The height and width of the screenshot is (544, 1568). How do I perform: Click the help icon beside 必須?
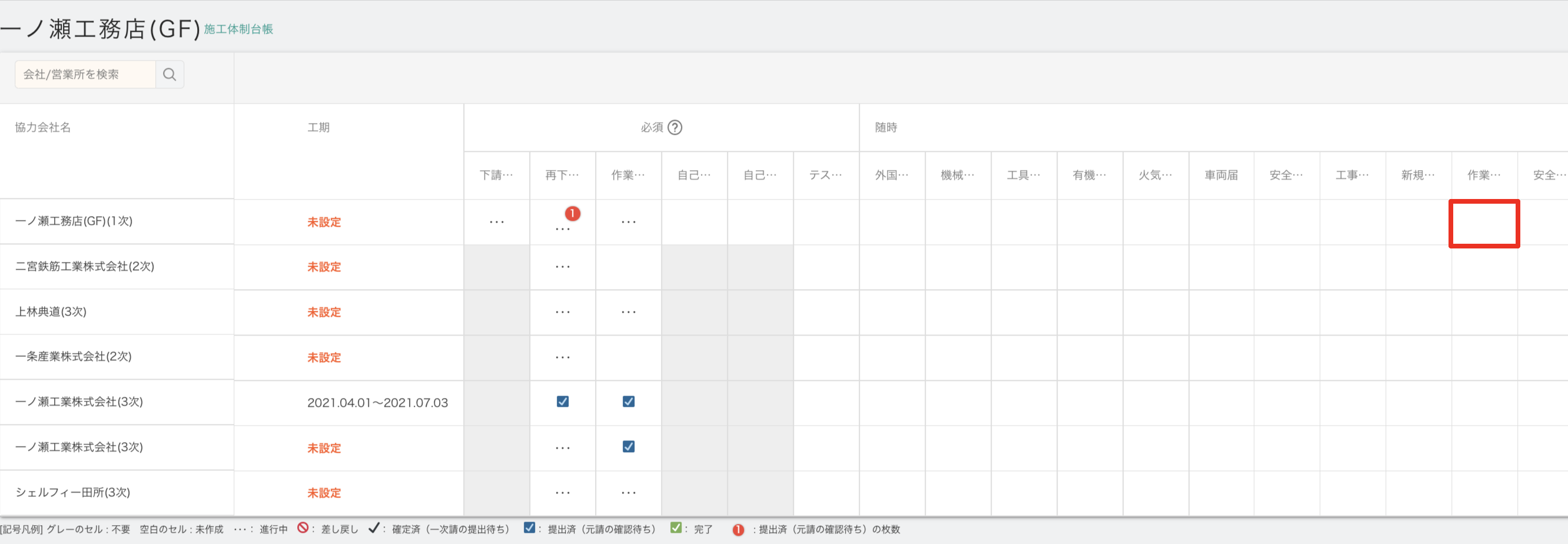(675, 127)
